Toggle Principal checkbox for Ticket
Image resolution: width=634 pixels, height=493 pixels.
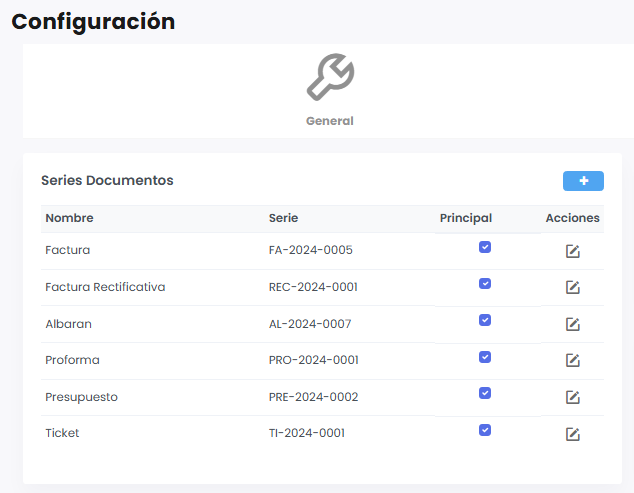click(x=485, y=430)
